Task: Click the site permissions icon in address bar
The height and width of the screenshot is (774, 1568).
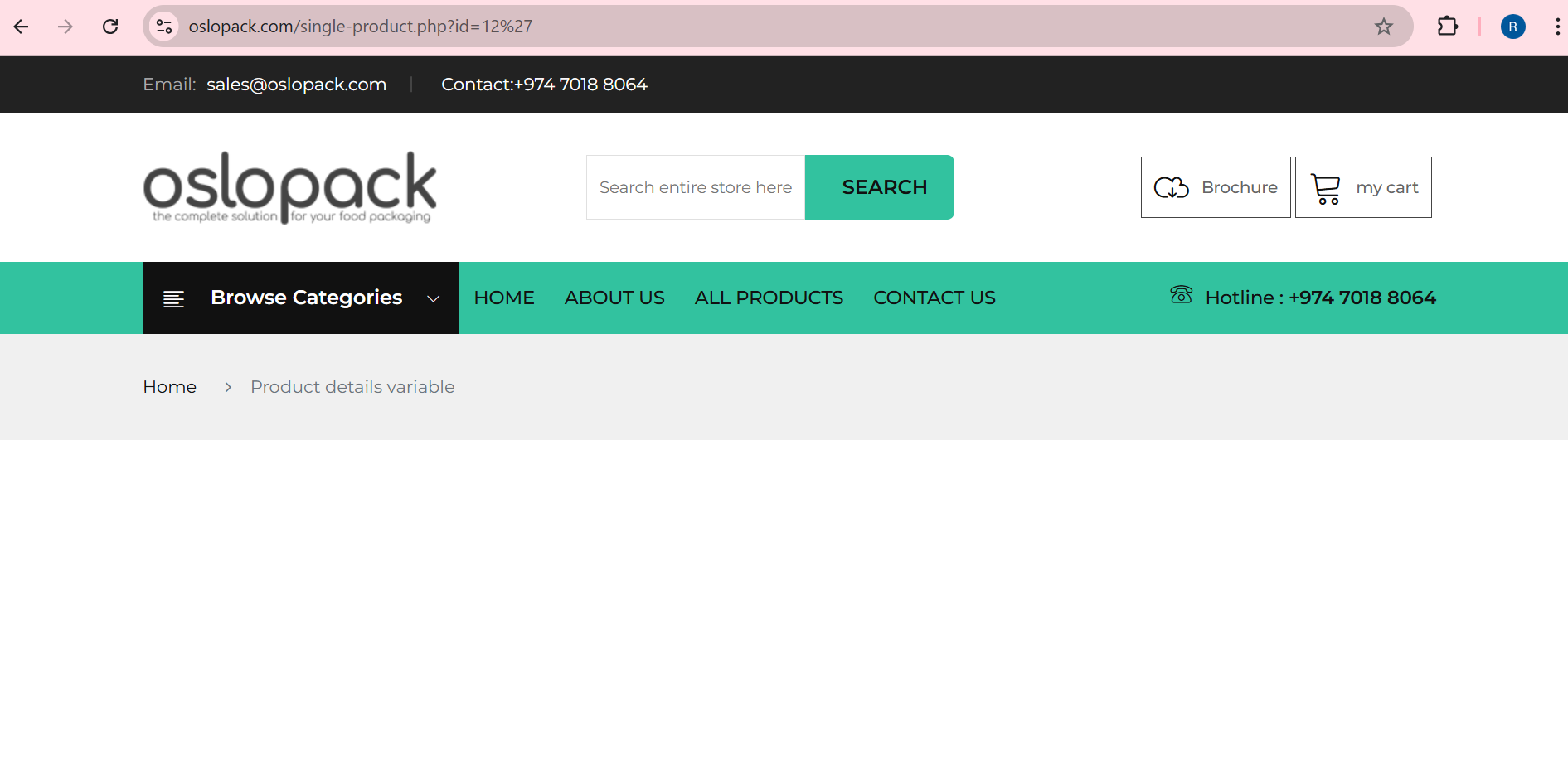Action: click(x=163, y=26)
